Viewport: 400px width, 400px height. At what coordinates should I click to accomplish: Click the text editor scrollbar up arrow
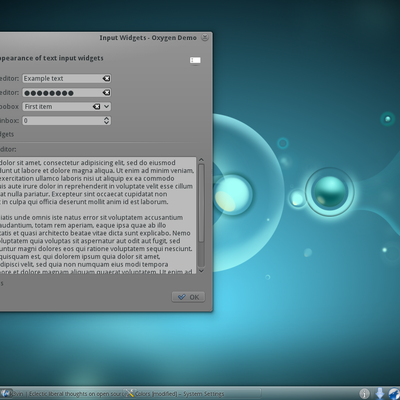coord(201,160)
